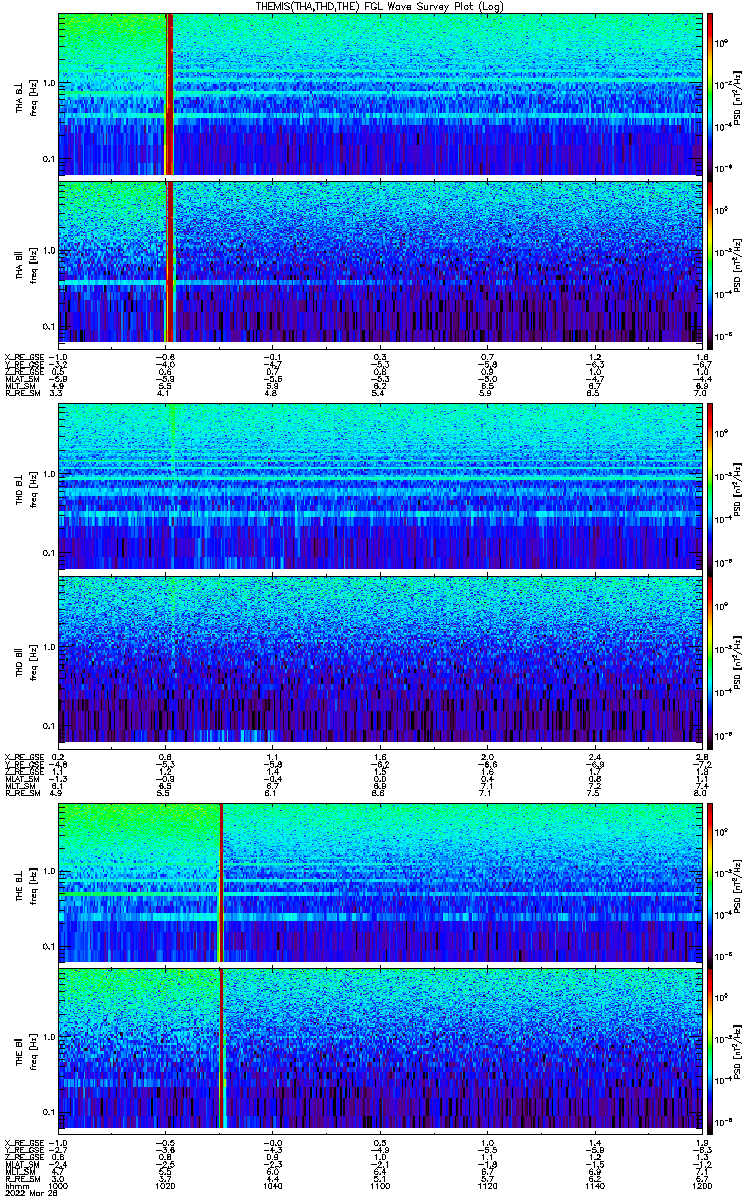Click the MLT_SM label below the THE panels
Screen dimensions: 750x1200
[22, 1172]
